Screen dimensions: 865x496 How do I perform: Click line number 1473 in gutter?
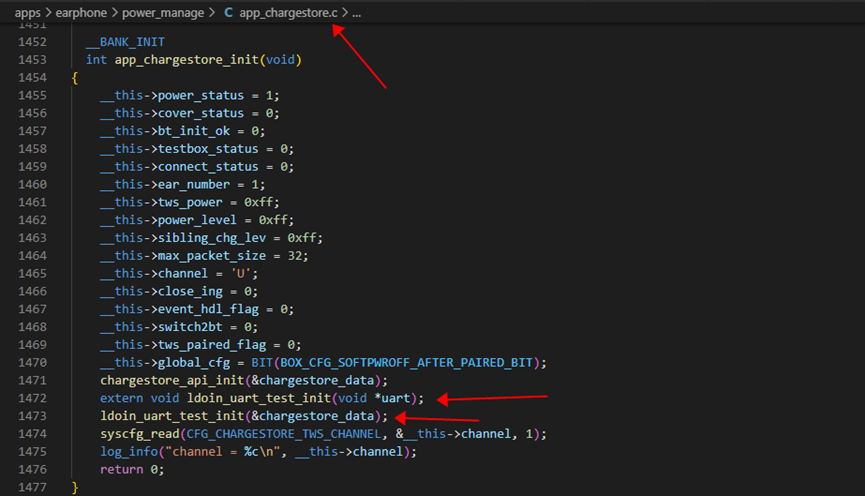(32, 416)
